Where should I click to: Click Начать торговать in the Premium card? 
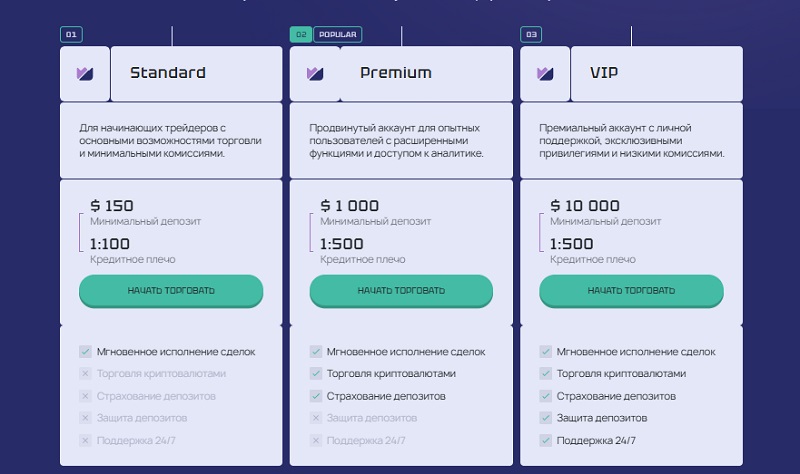click(x=401, y=291)
